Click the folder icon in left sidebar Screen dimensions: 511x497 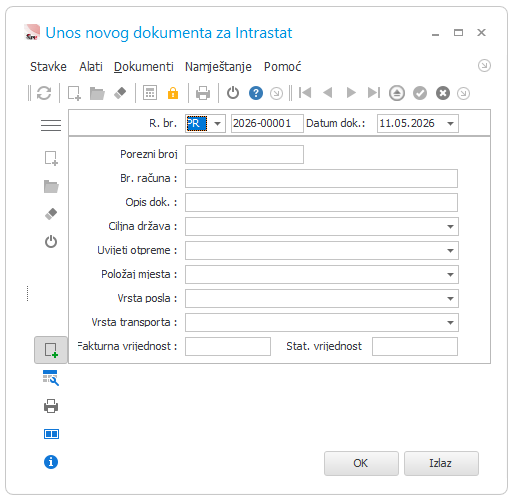51,186
